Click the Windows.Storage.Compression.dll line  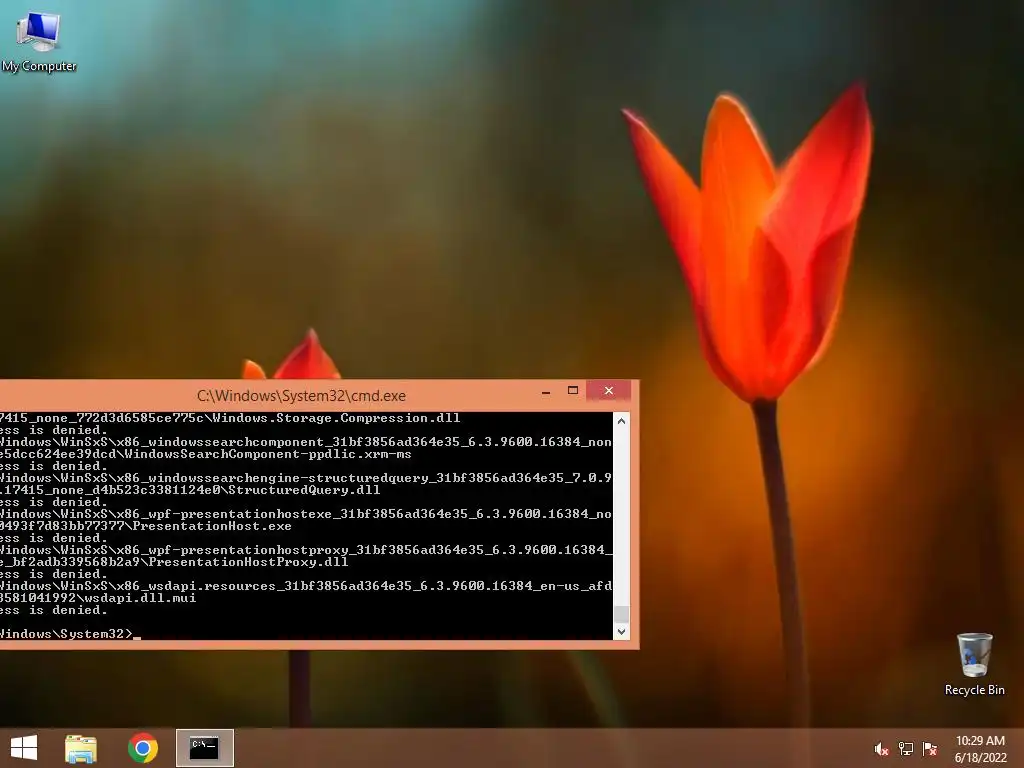click(x=230, y=418)
